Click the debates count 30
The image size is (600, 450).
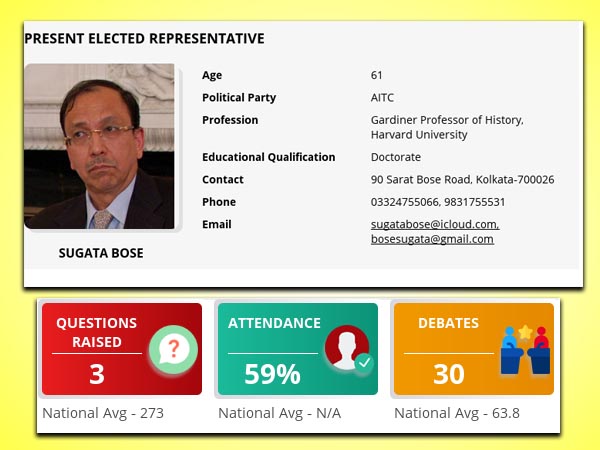pyautogui.click(x=449, y=374)
